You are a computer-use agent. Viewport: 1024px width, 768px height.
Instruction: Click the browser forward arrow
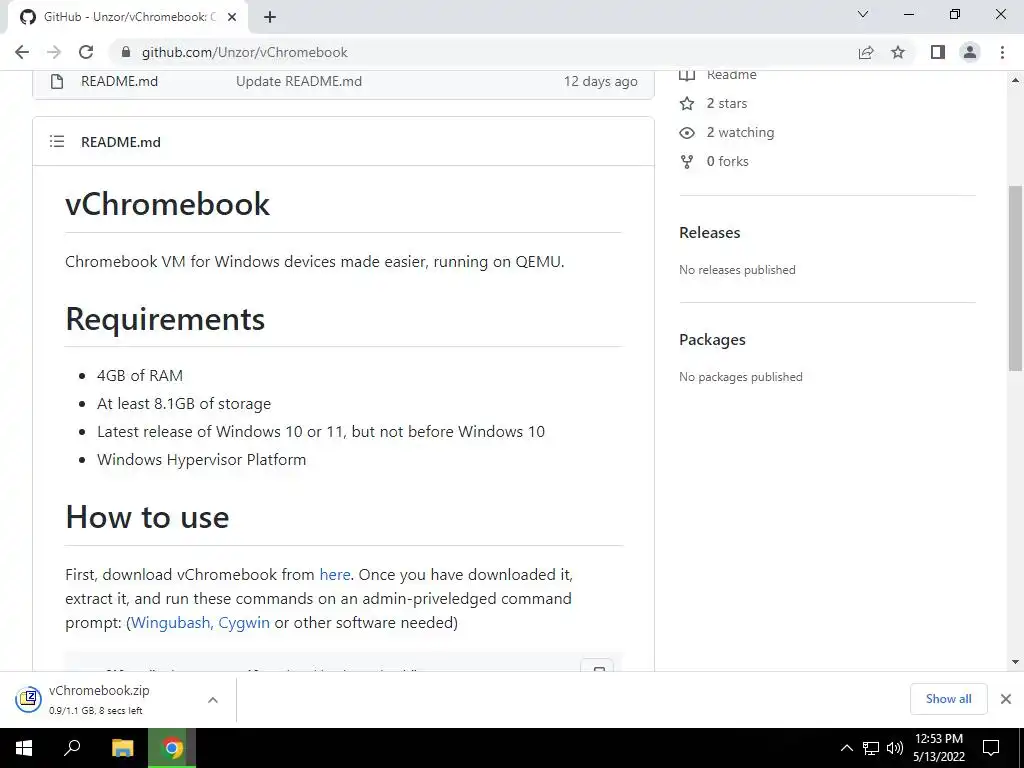[54, 52]
